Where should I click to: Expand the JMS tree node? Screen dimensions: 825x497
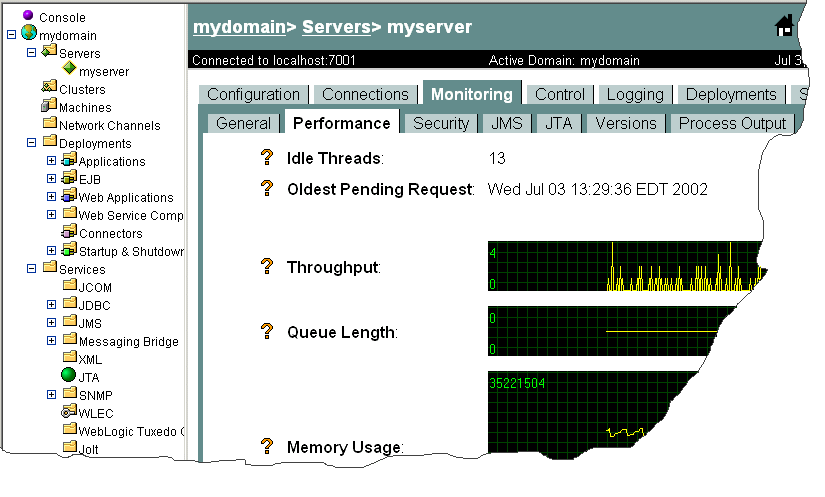pyautogui.click(x=51, y=322)
